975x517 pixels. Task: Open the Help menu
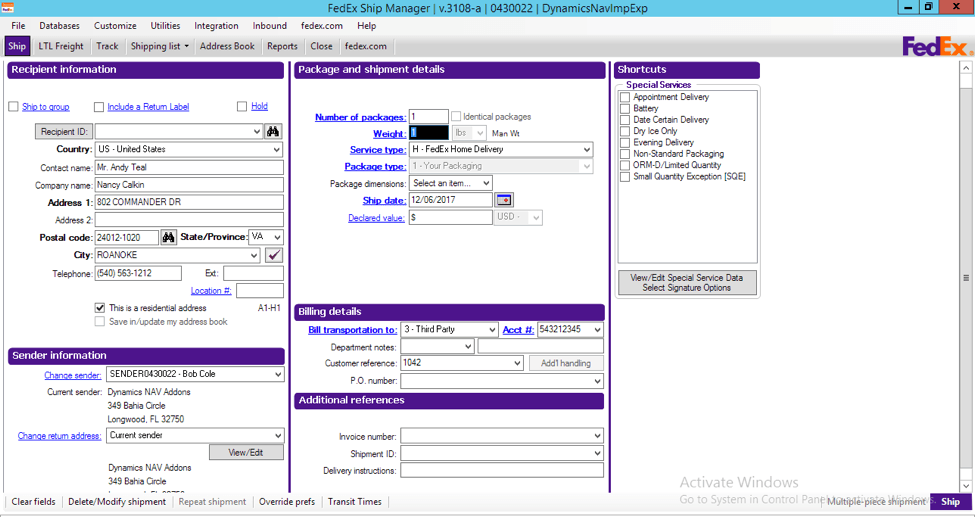[367, 26]
